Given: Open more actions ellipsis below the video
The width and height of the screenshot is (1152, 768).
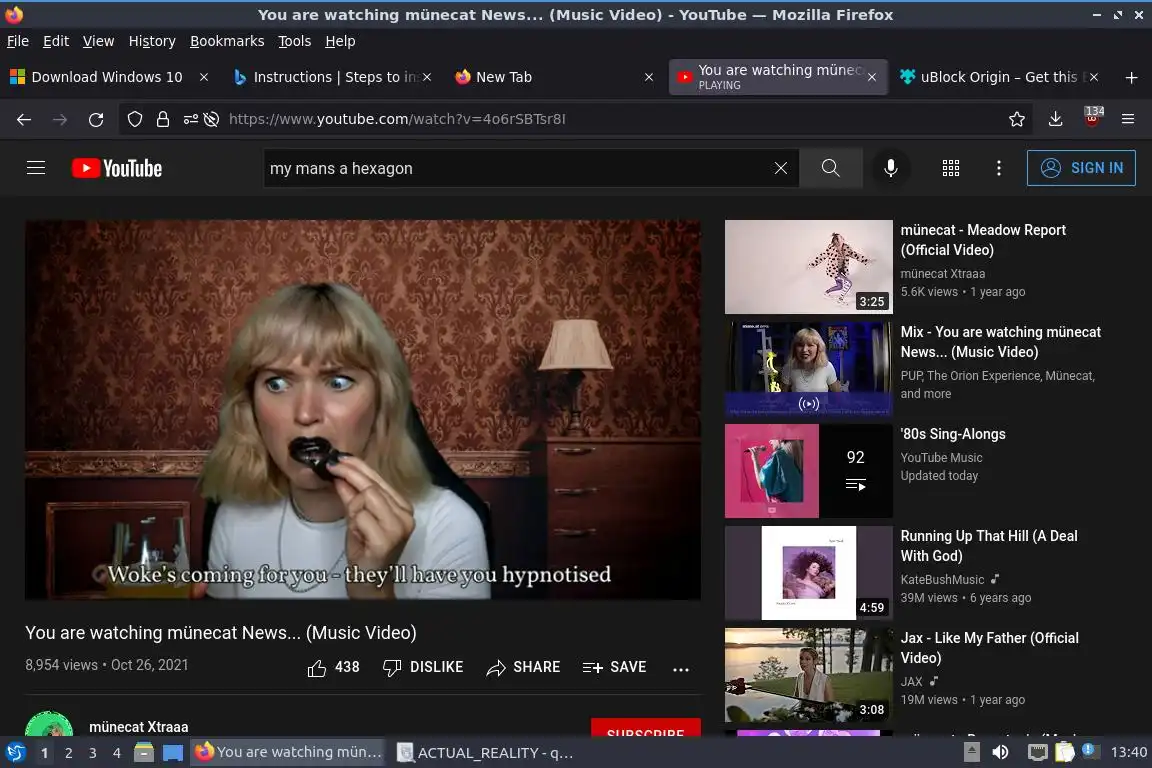Looking at the screenshot, I should click(x=681, y=669).
